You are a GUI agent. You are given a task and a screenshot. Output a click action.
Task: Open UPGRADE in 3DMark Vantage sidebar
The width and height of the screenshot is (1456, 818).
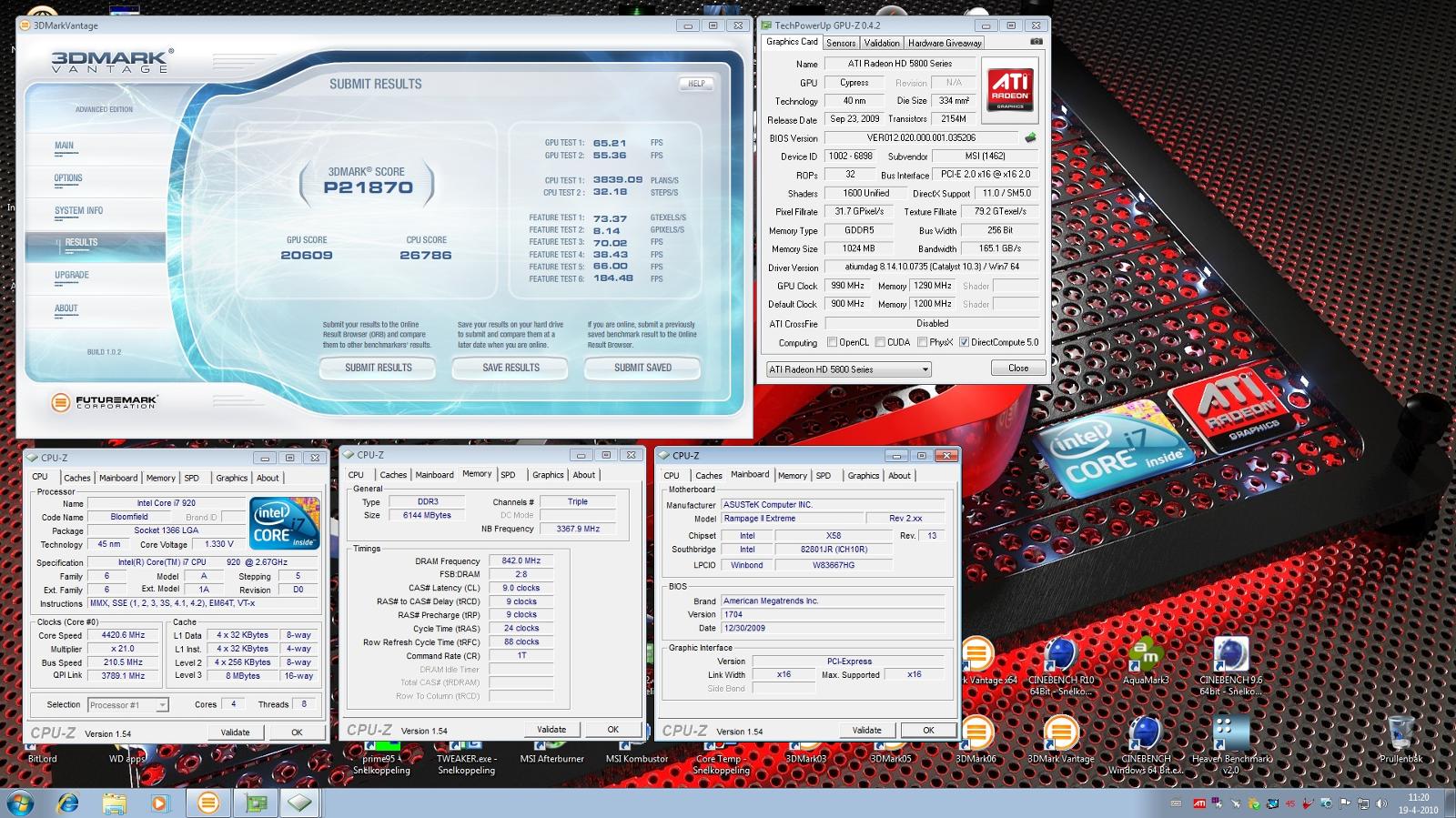coord(72,275)
